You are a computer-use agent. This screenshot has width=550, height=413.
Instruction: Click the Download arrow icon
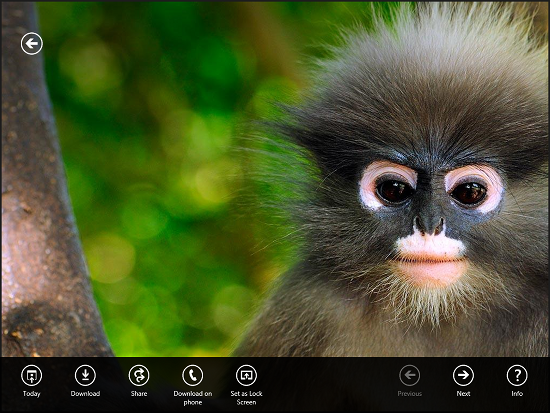point(85,375)
